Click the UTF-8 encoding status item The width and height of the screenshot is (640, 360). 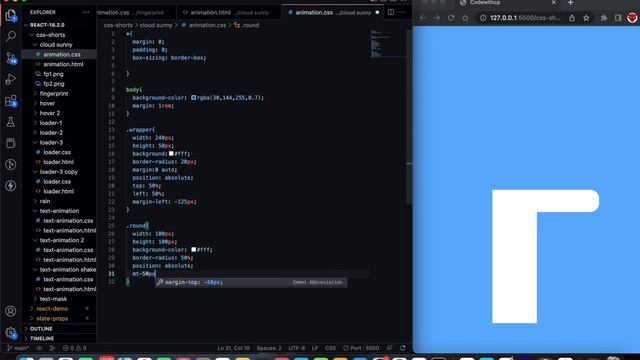[x=297, y=348]
